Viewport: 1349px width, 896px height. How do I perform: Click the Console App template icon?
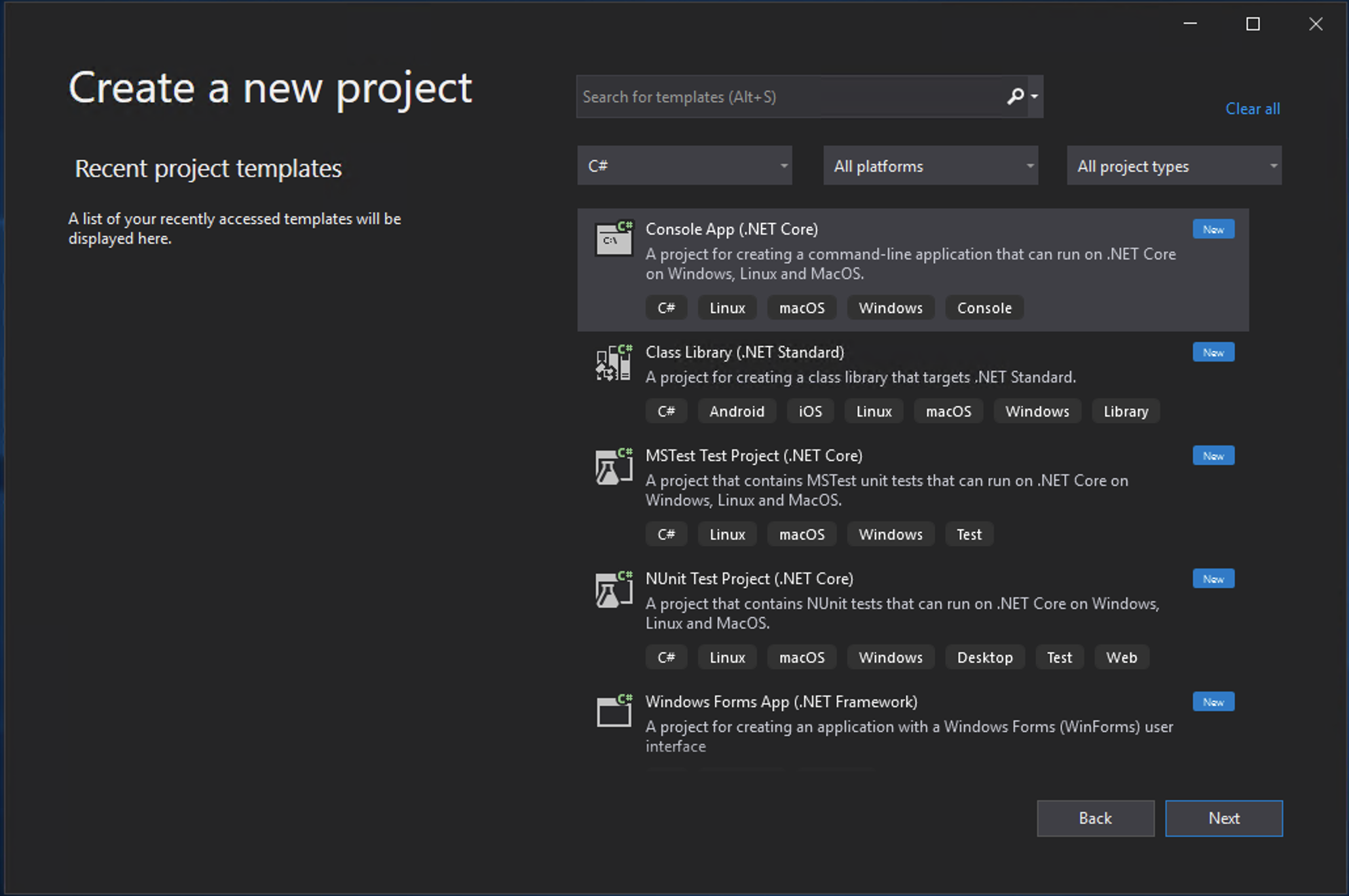point(614,238)
